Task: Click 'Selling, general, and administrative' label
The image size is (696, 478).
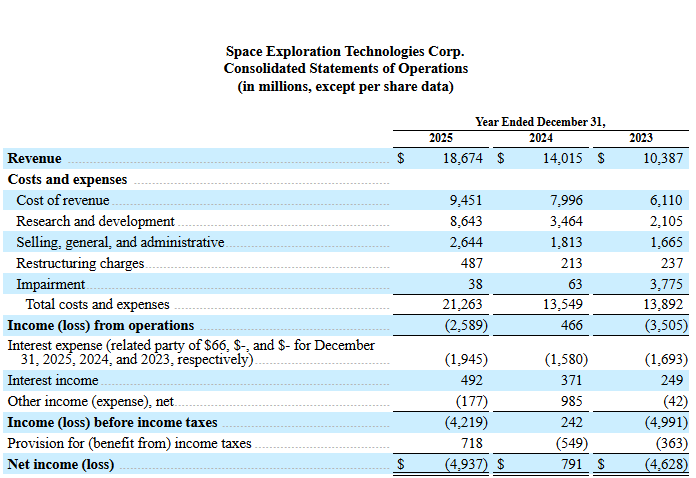Action: click(x=120, y=242)
